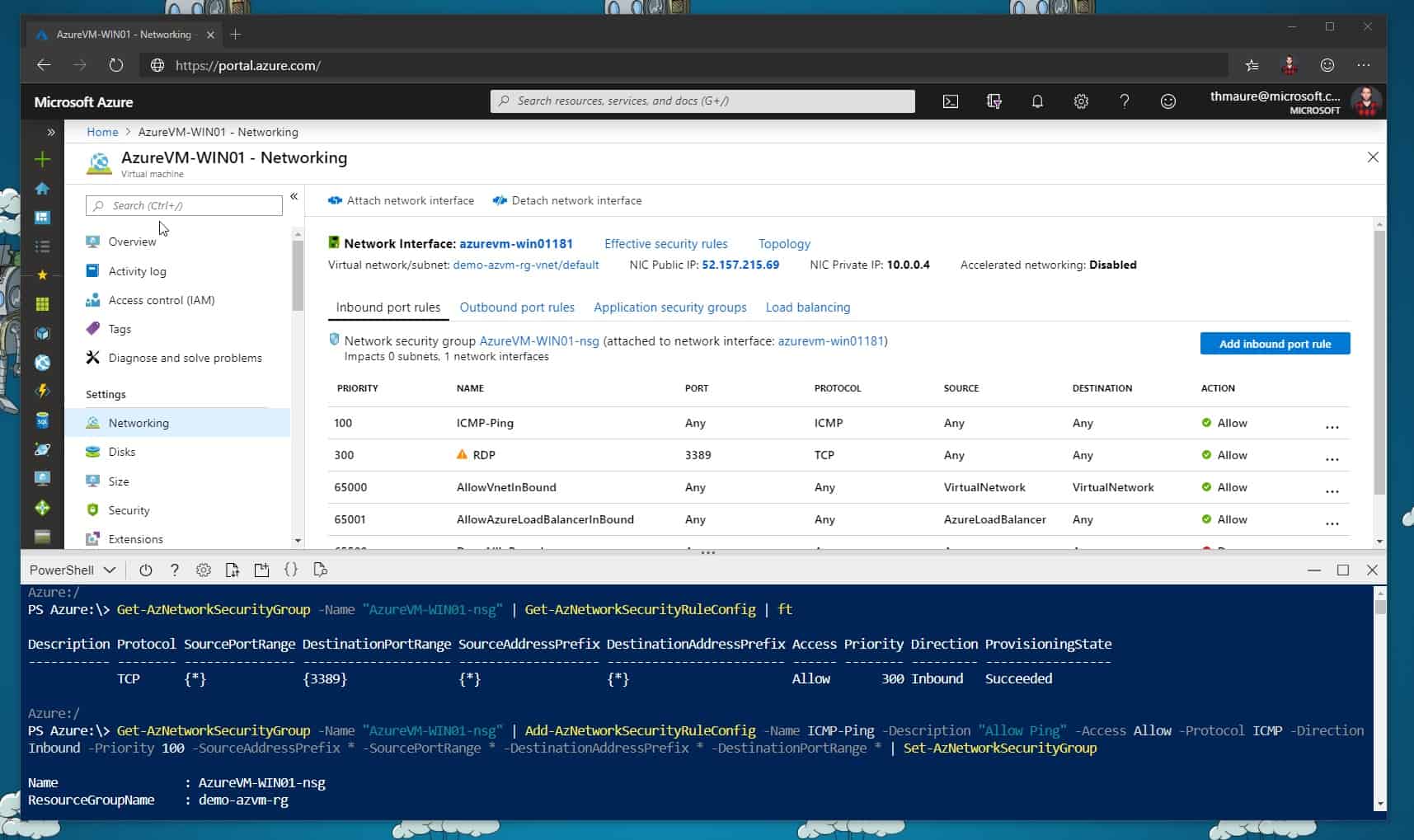This screenshot has height=840, width=1414.
Task: Open Cloud Shell settings gear
Action: [204, 570]
